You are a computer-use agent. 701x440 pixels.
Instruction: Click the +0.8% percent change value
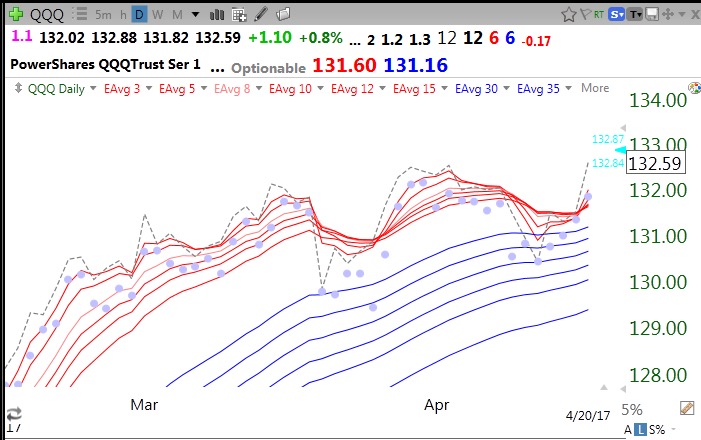(x=321, y=38)
